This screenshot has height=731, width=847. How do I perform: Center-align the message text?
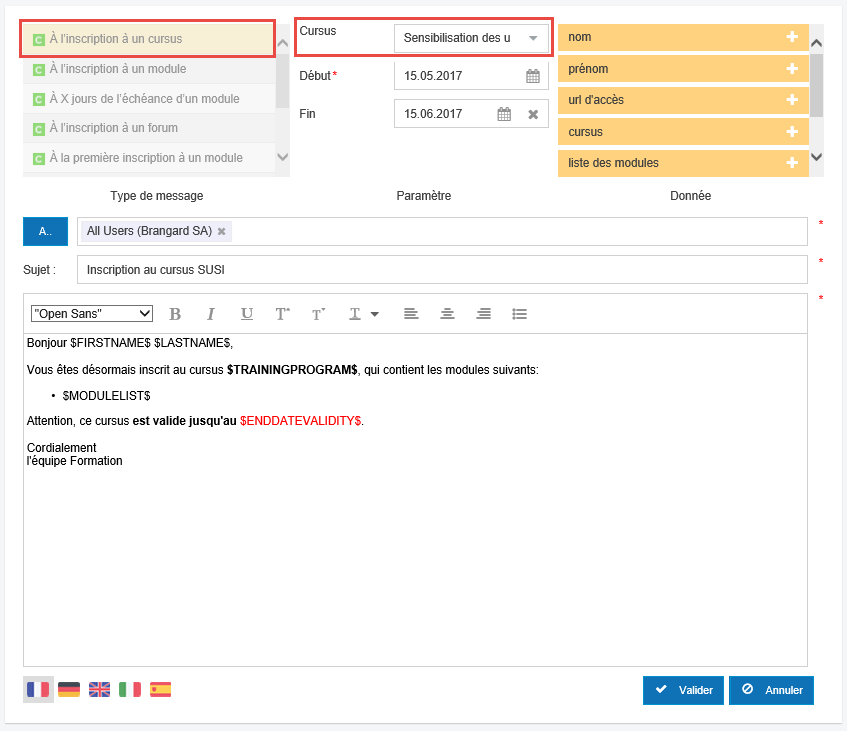tap(447, 314)
